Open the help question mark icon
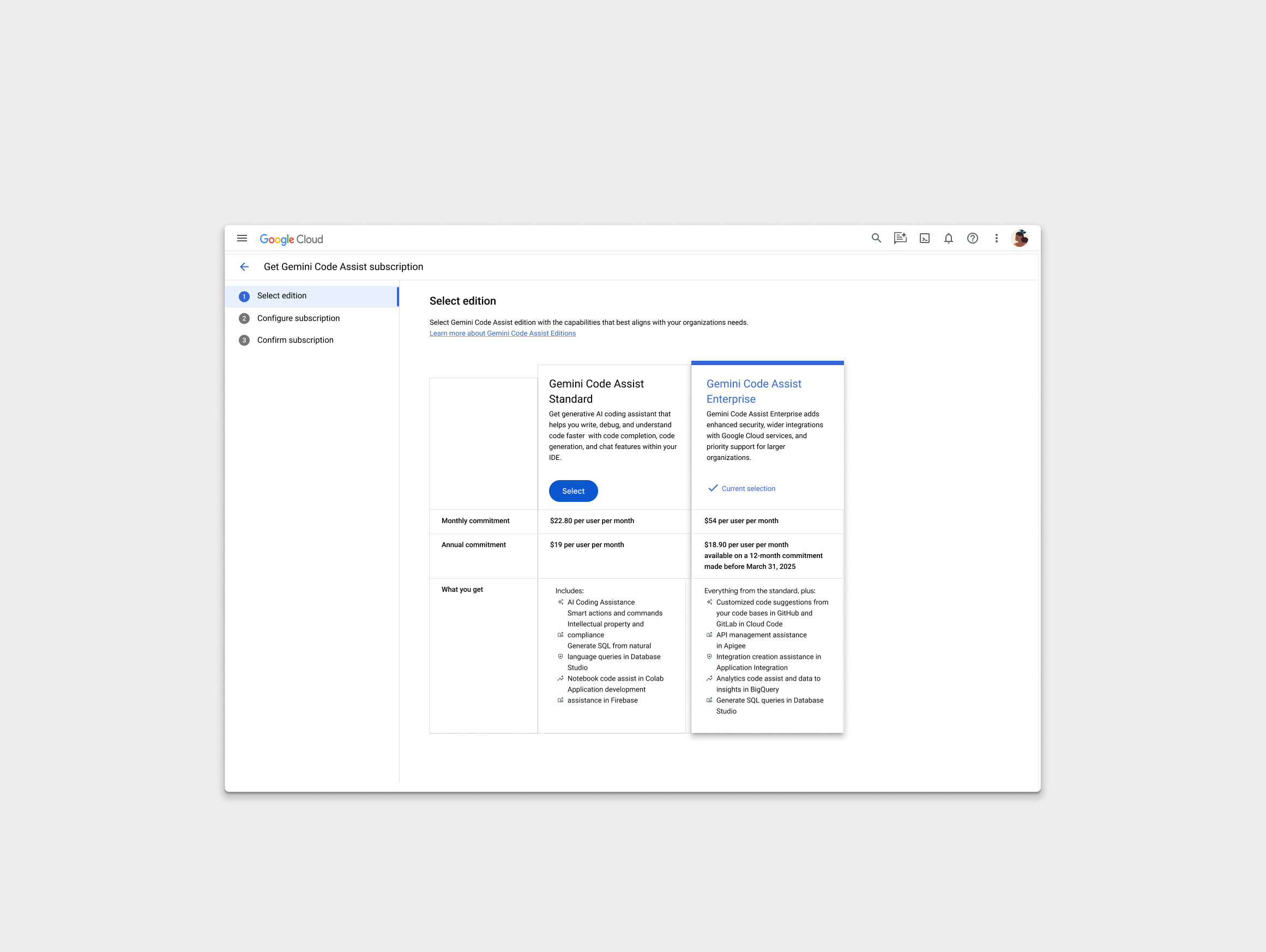 pyautogui.click(x=972, y=238)
